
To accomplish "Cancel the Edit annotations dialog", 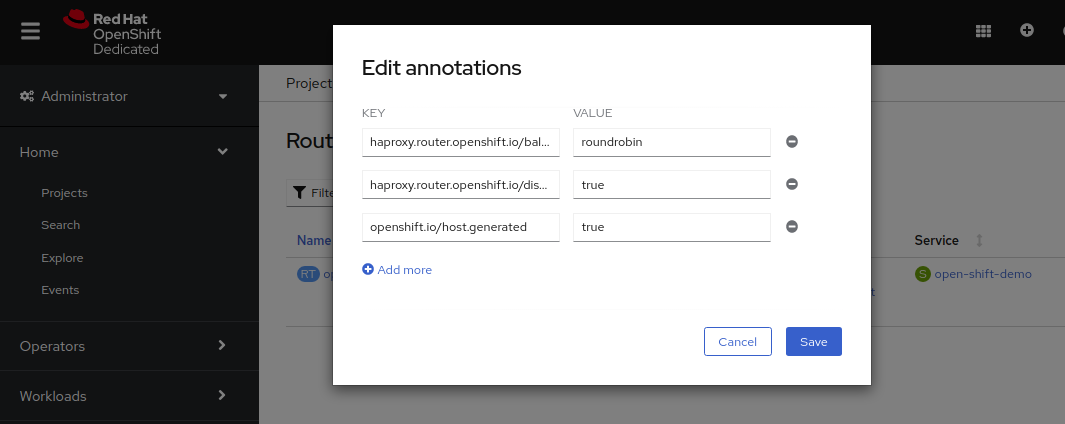I will click(x=738, y=342).
